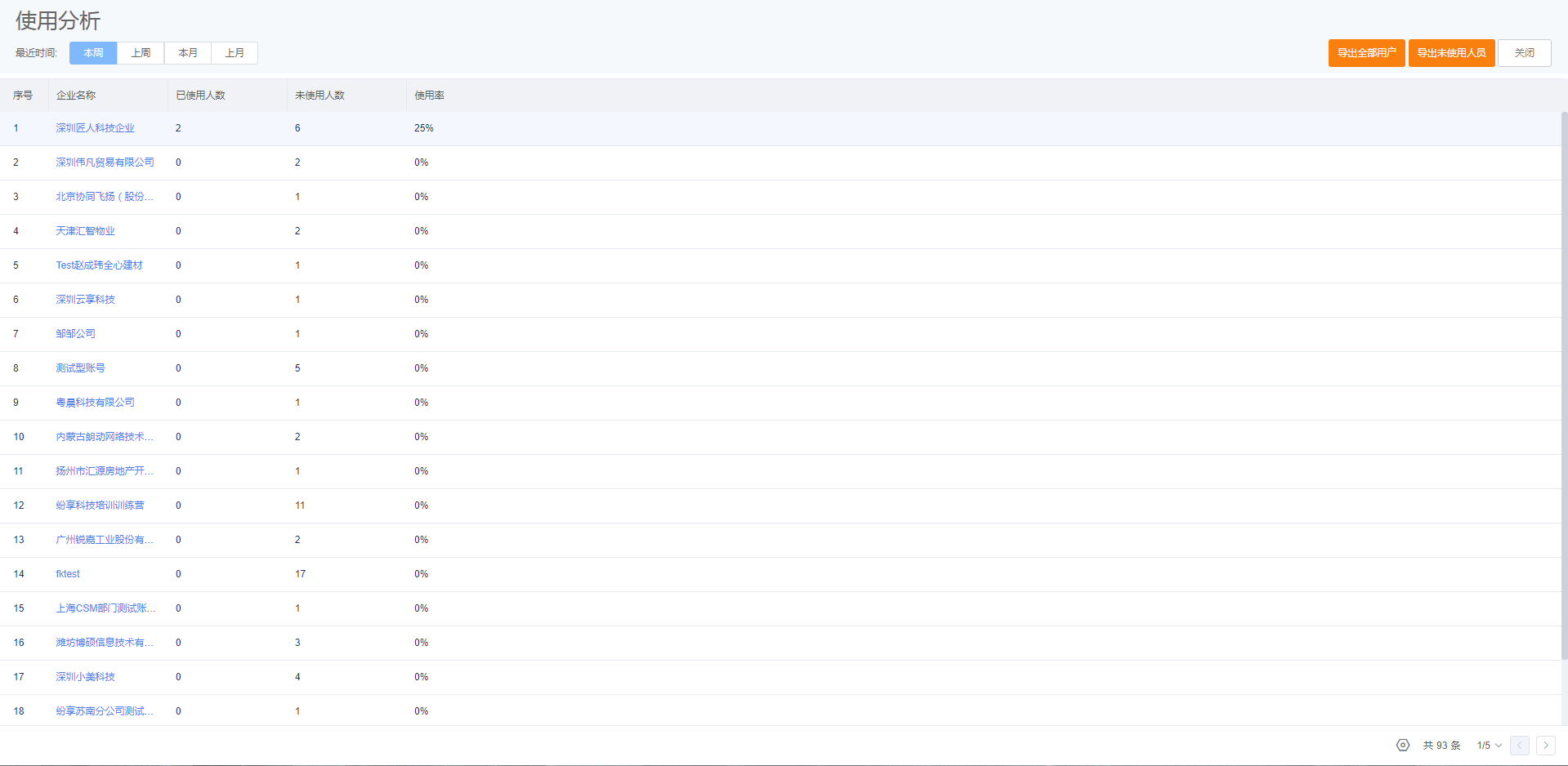
Task: Open company link 深圳小美科技
Action: 85,677
